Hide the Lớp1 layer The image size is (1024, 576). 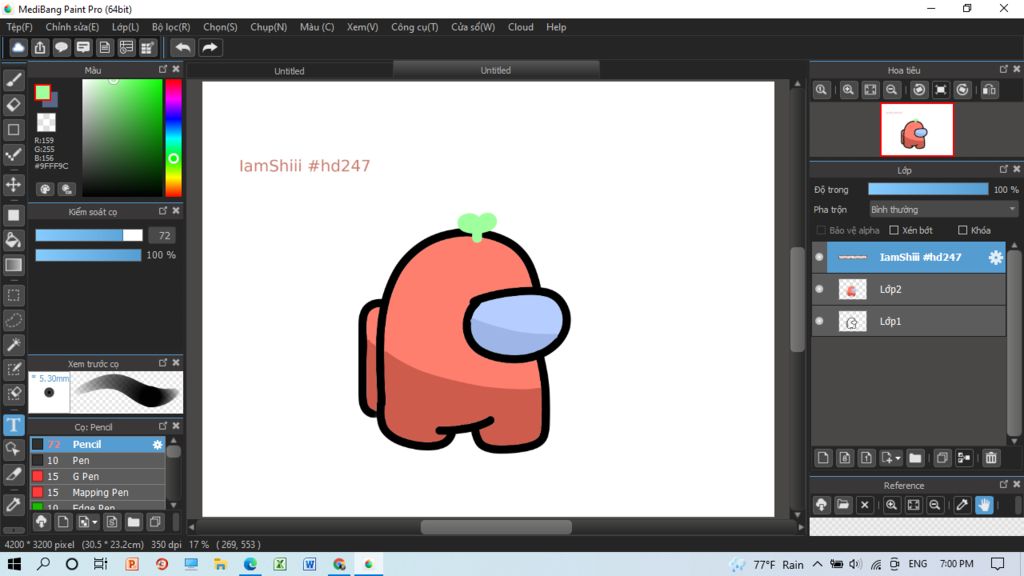(x=820, y=321)
